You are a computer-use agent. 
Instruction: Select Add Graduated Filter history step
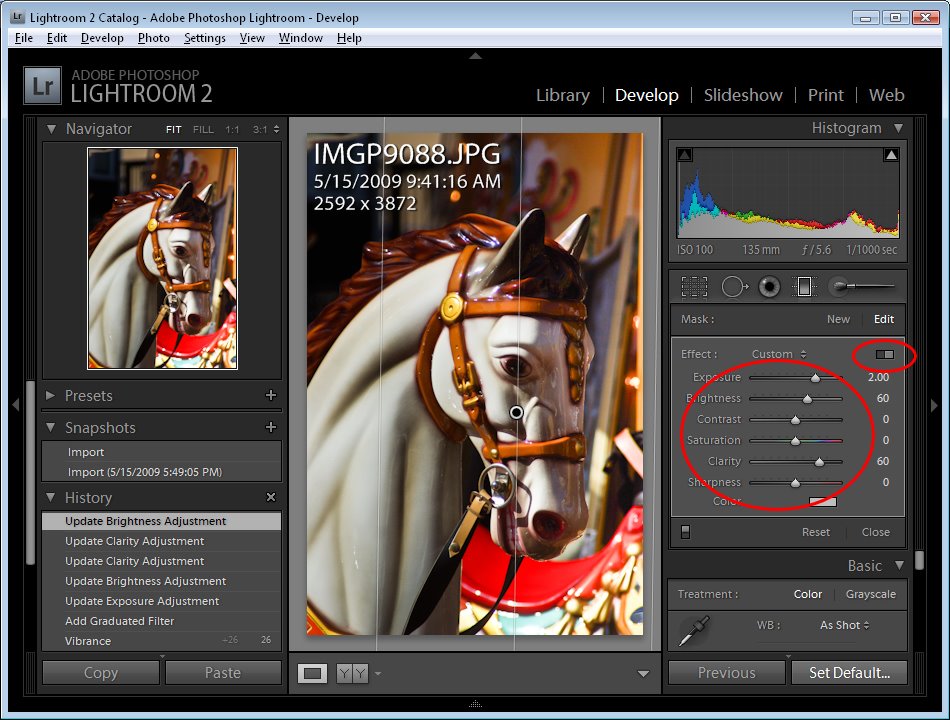tap(161, 621)
